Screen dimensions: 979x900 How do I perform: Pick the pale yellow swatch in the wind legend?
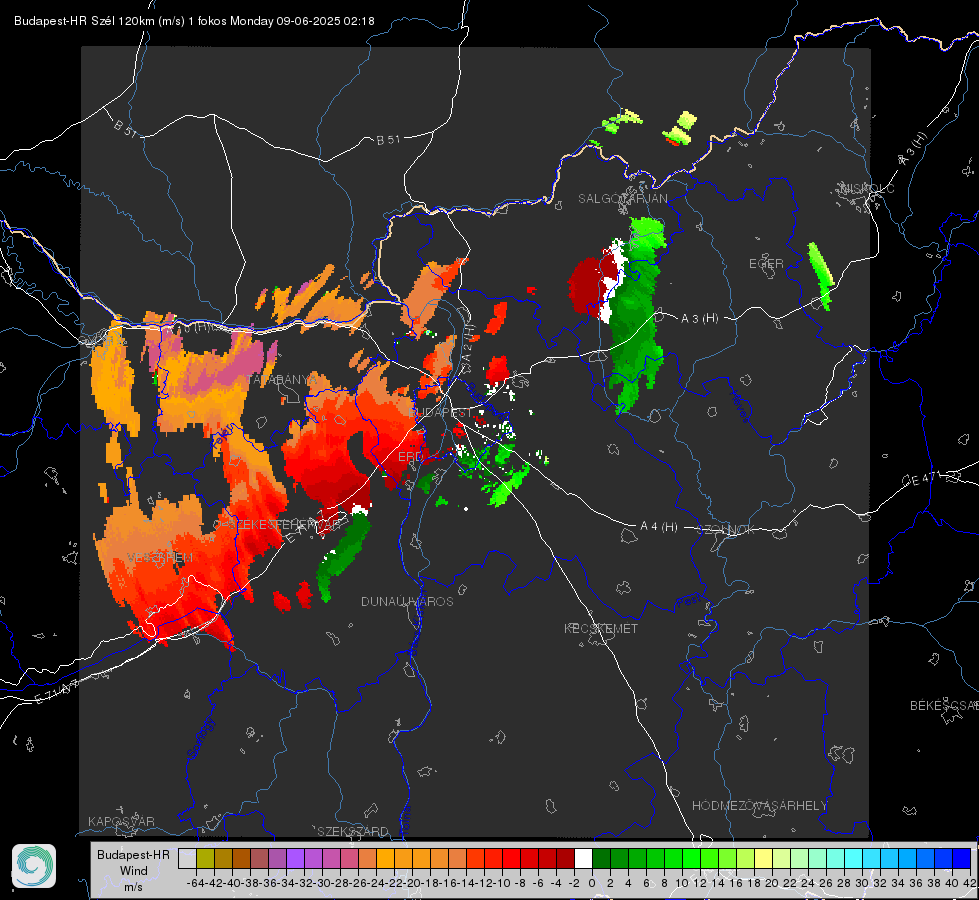(x=763, y=858)
